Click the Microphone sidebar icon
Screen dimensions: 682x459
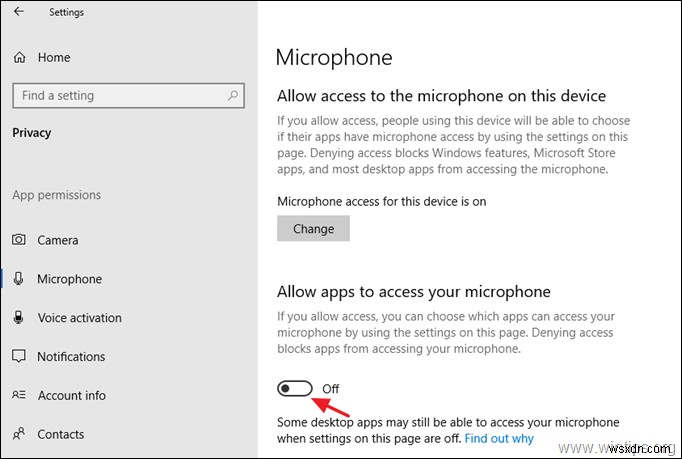point(18,278)
